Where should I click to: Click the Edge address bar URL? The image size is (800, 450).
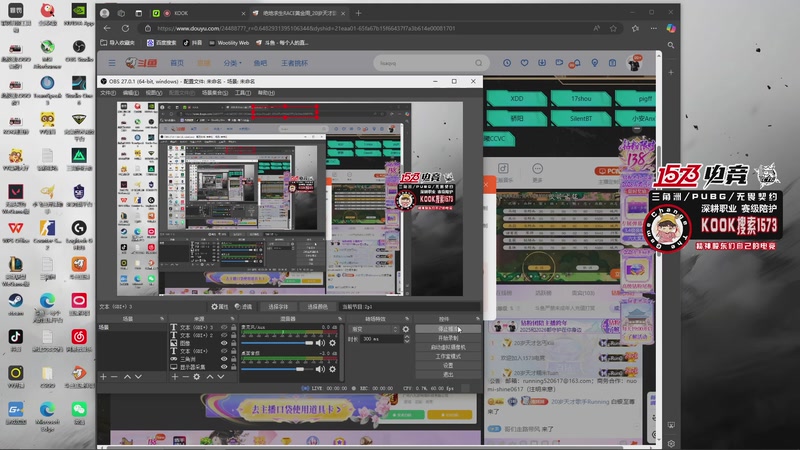(306, 29)
